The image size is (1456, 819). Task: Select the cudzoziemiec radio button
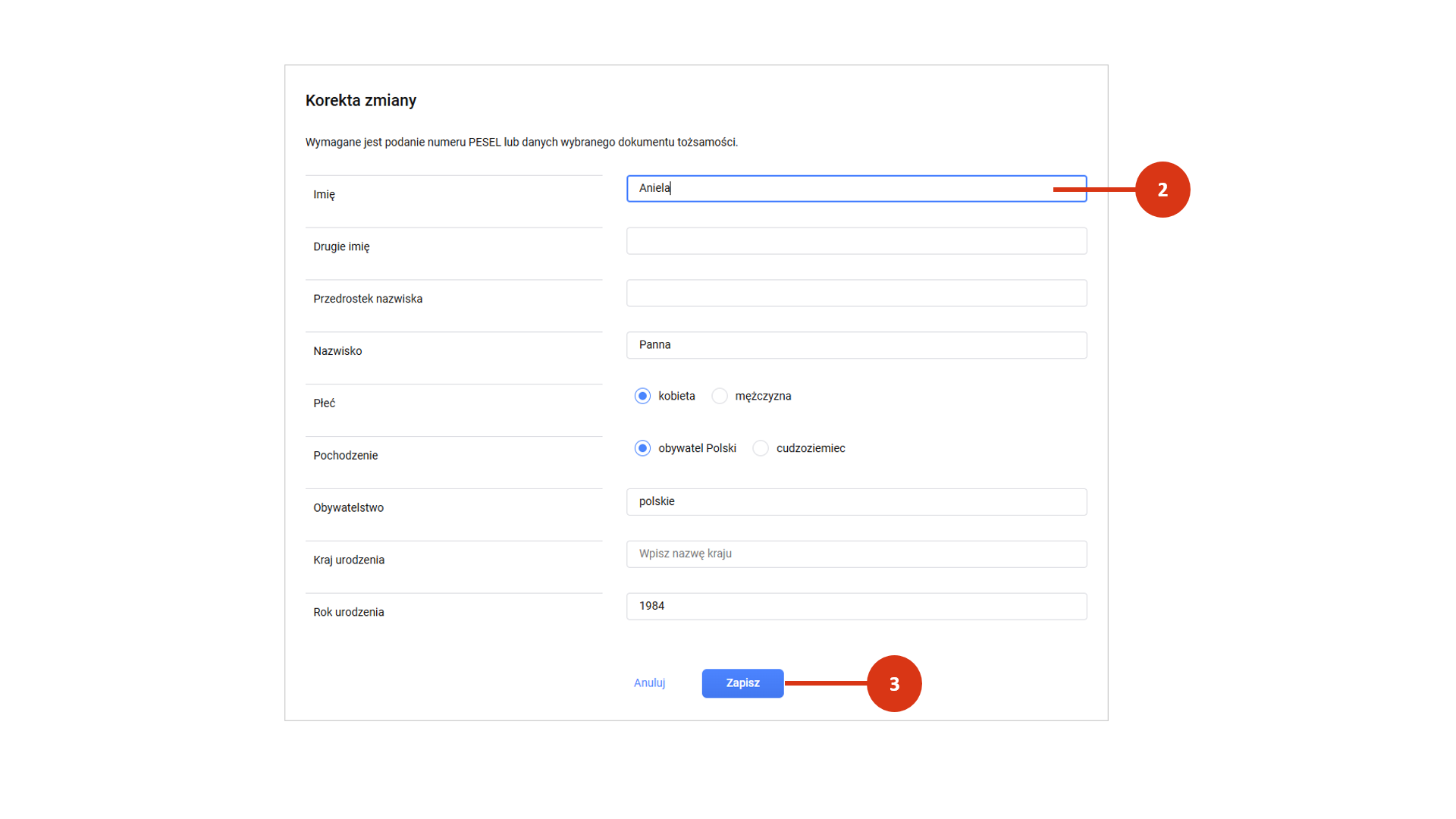tap(761, 448)
